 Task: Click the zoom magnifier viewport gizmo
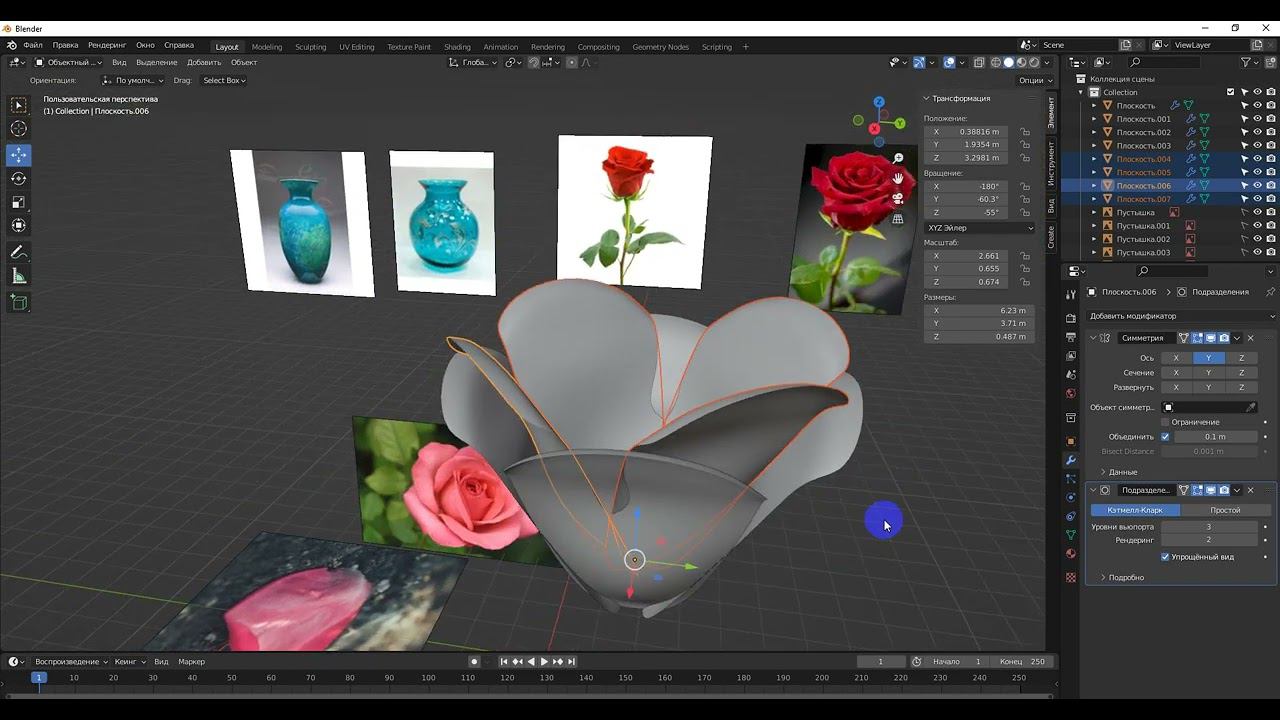coord(898,159)
